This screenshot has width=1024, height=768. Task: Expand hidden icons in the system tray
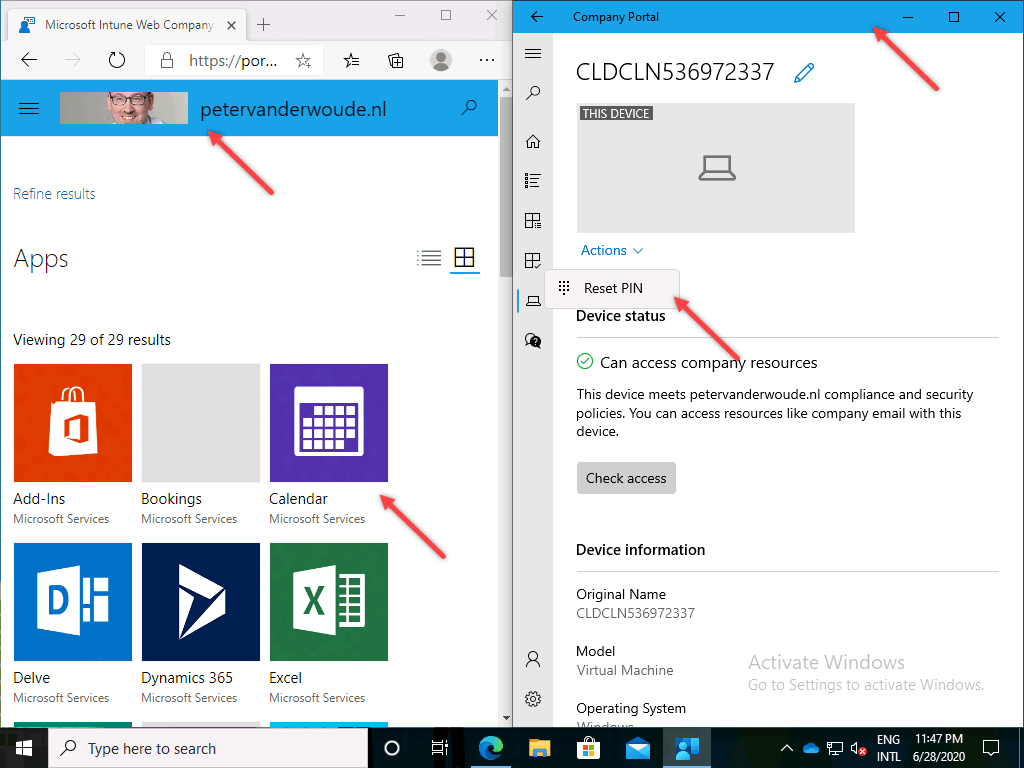pos(787,748)
